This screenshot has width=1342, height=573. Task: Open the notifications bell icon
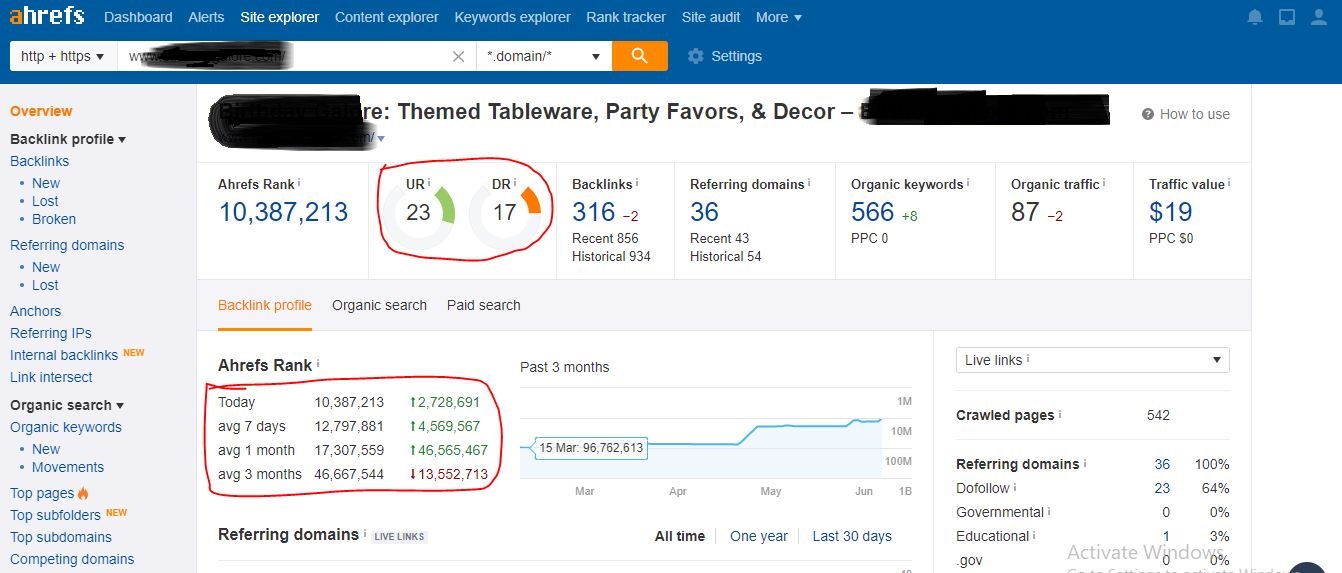[1255, 17]
